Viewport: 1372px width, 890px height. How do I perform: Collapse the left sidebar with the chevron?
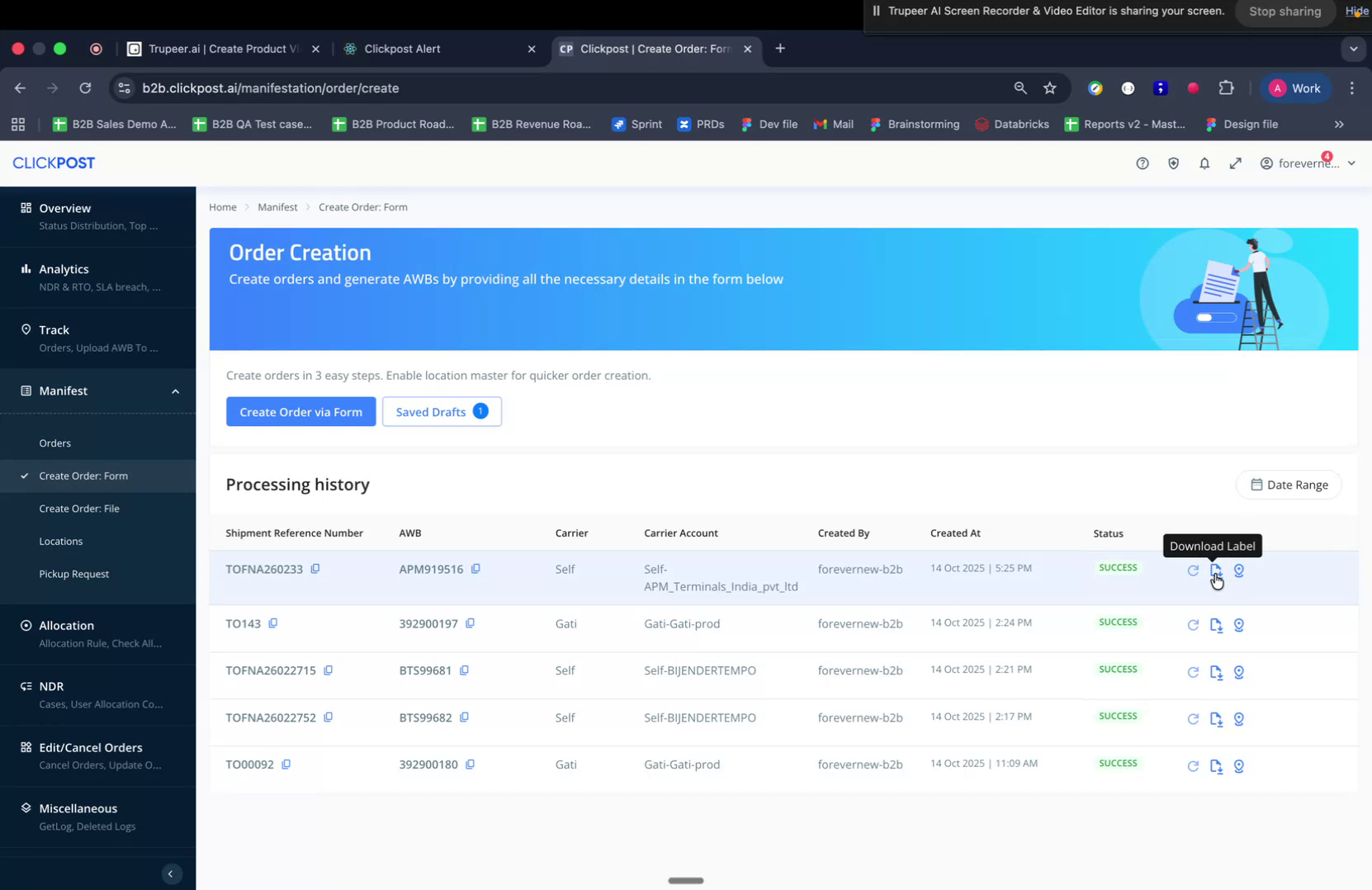171,873
